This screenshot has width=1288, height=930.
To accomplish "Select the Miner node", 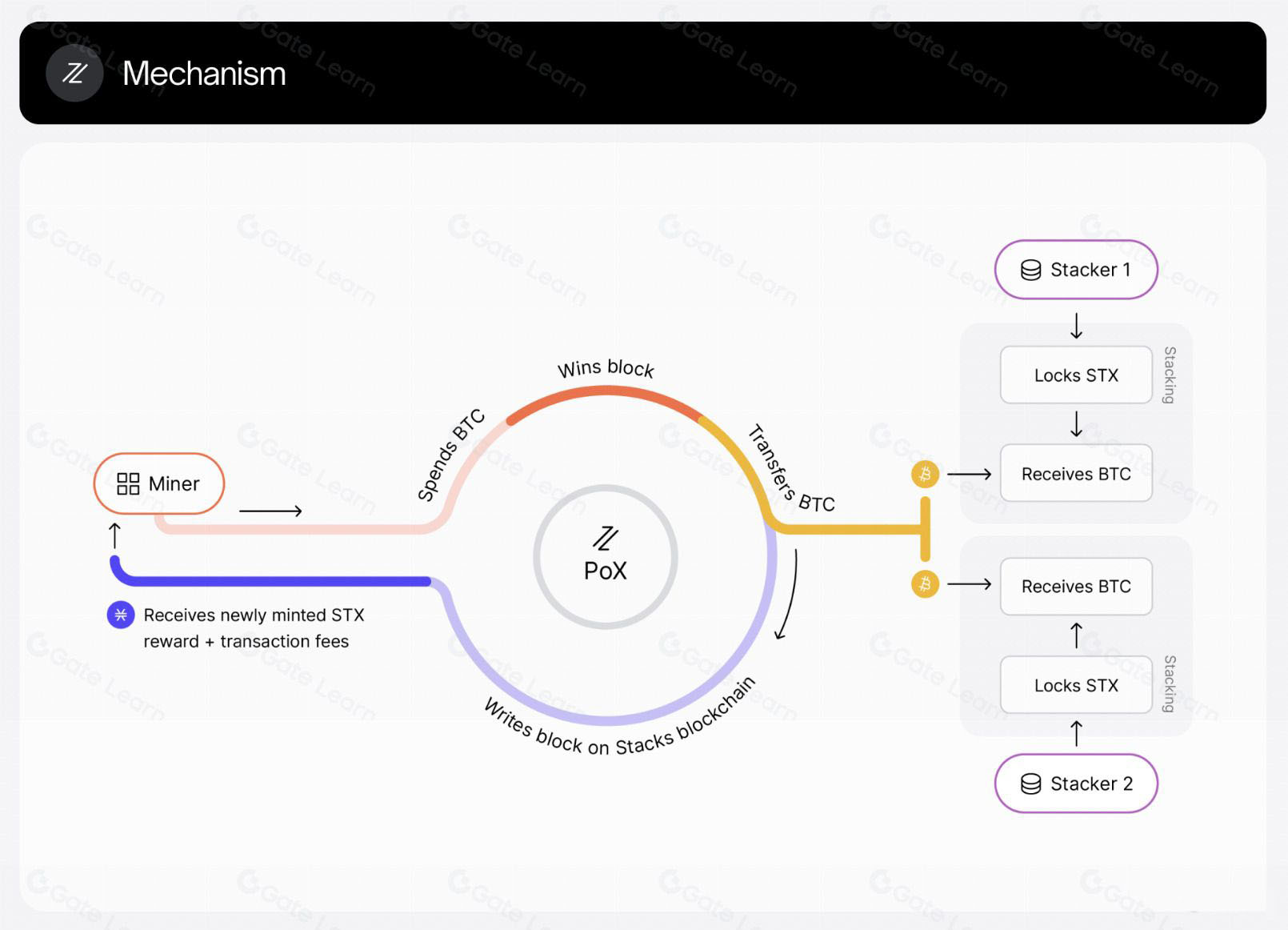I will (159, 483).
